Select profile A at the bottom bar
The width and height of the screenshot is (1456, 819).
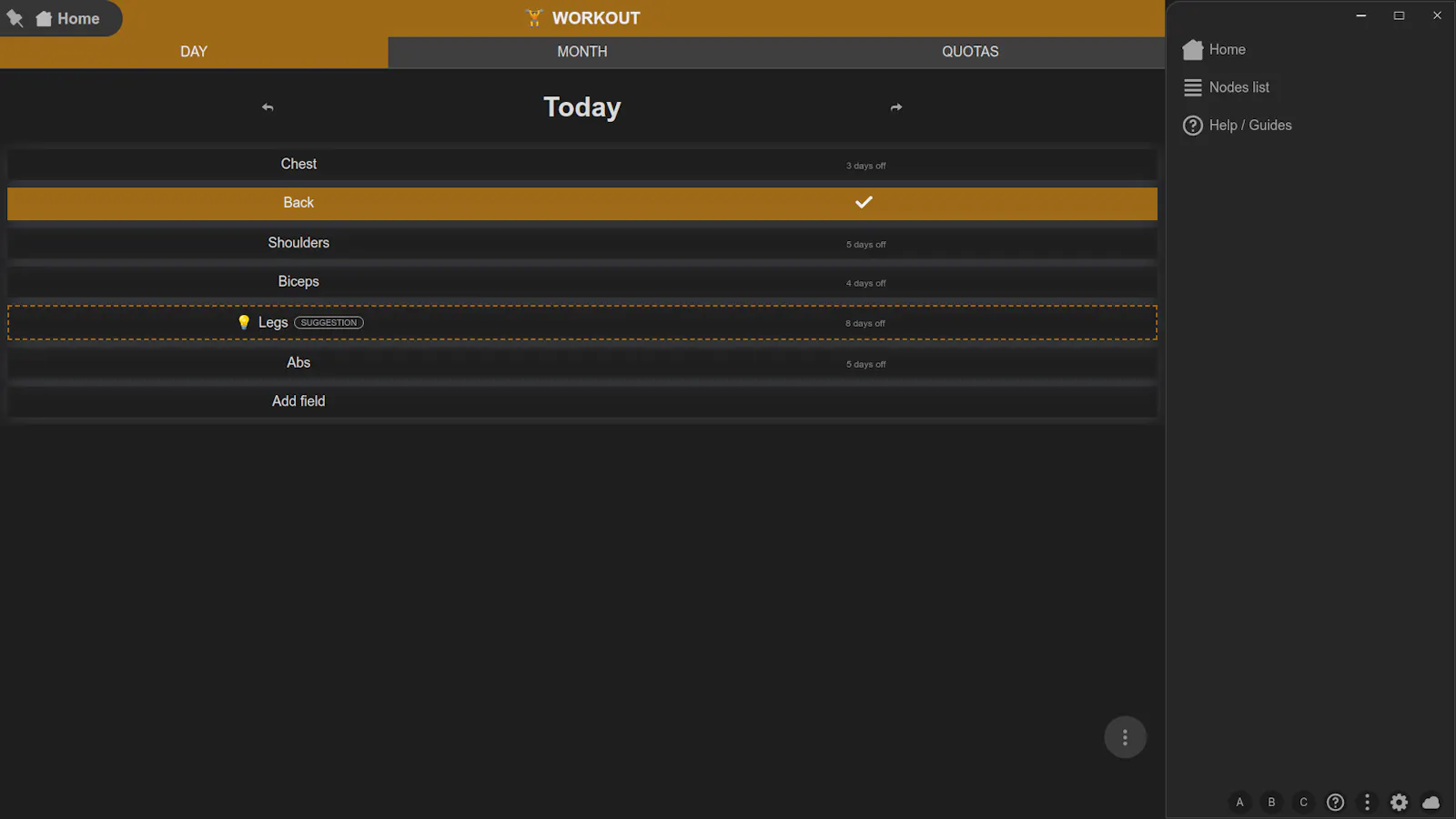(1239, 803)
